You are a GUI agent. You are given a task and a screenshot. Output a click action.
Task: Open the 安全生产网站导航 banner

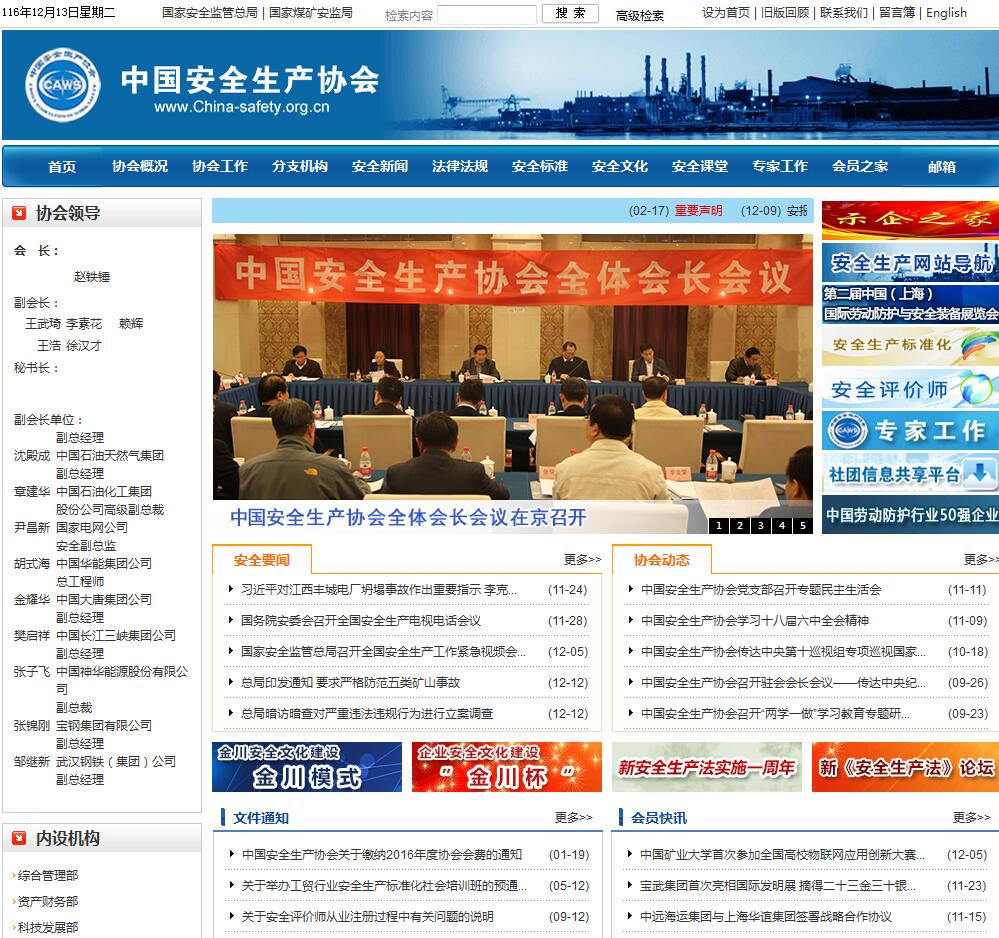[910, 262]
